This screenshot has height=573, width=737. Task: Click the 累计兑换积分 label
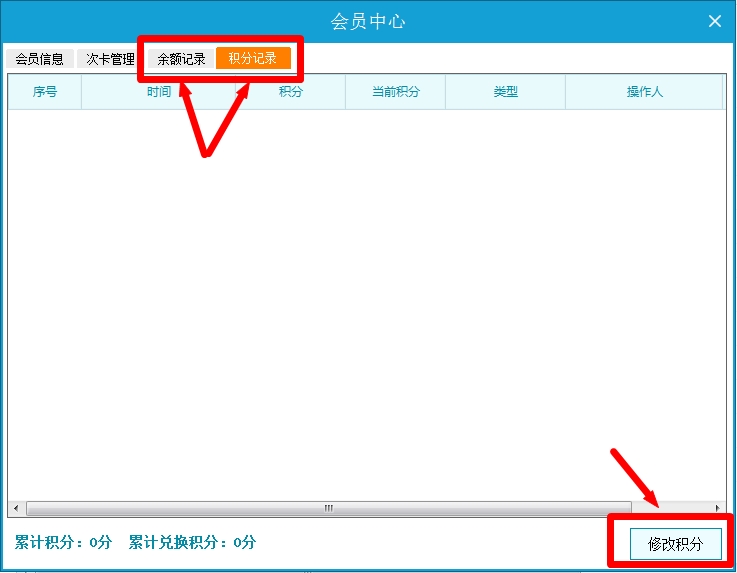[x=192, y=543]
